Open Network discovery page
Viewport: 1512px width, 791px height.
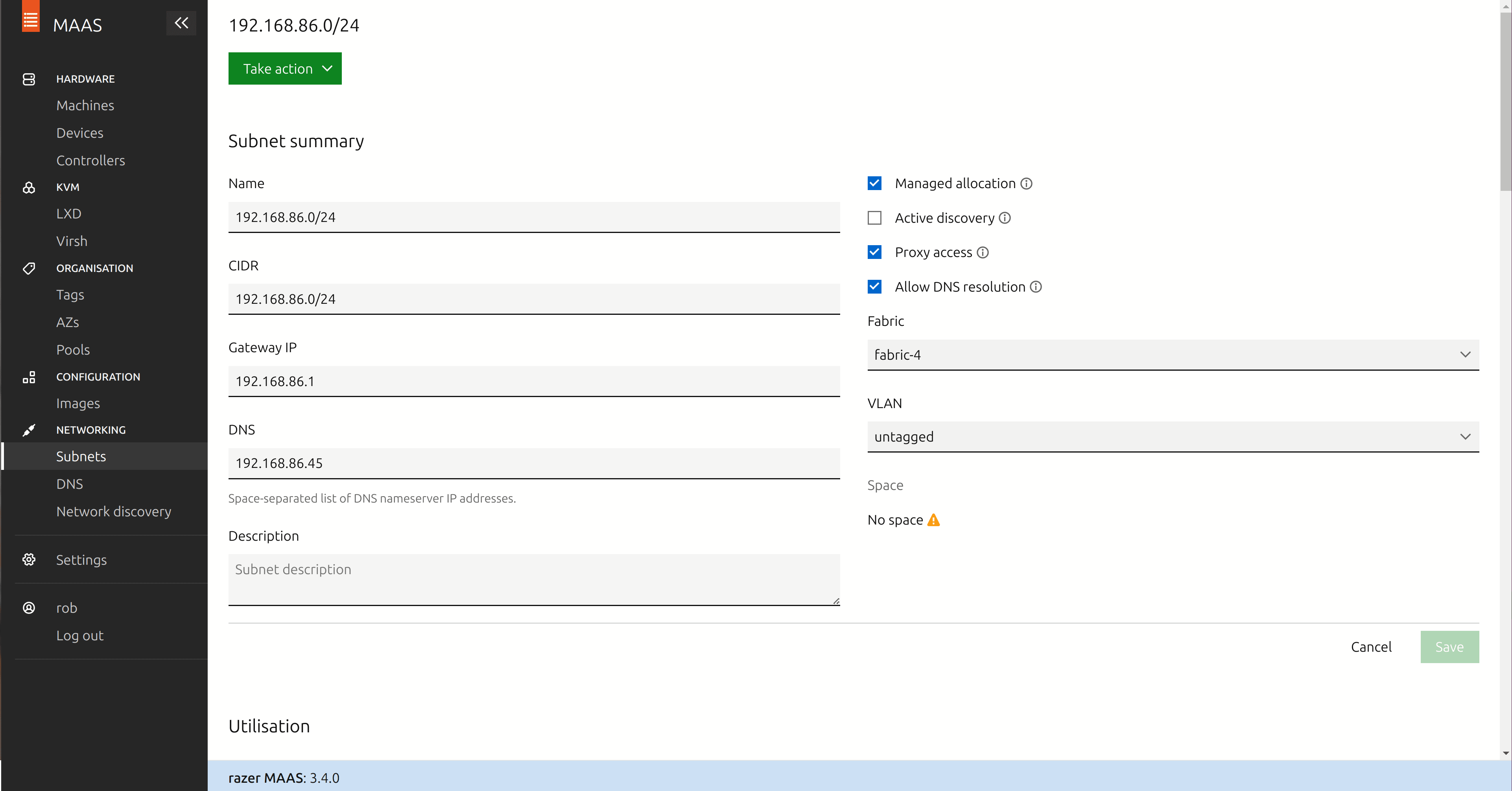(x=114, y=512)
